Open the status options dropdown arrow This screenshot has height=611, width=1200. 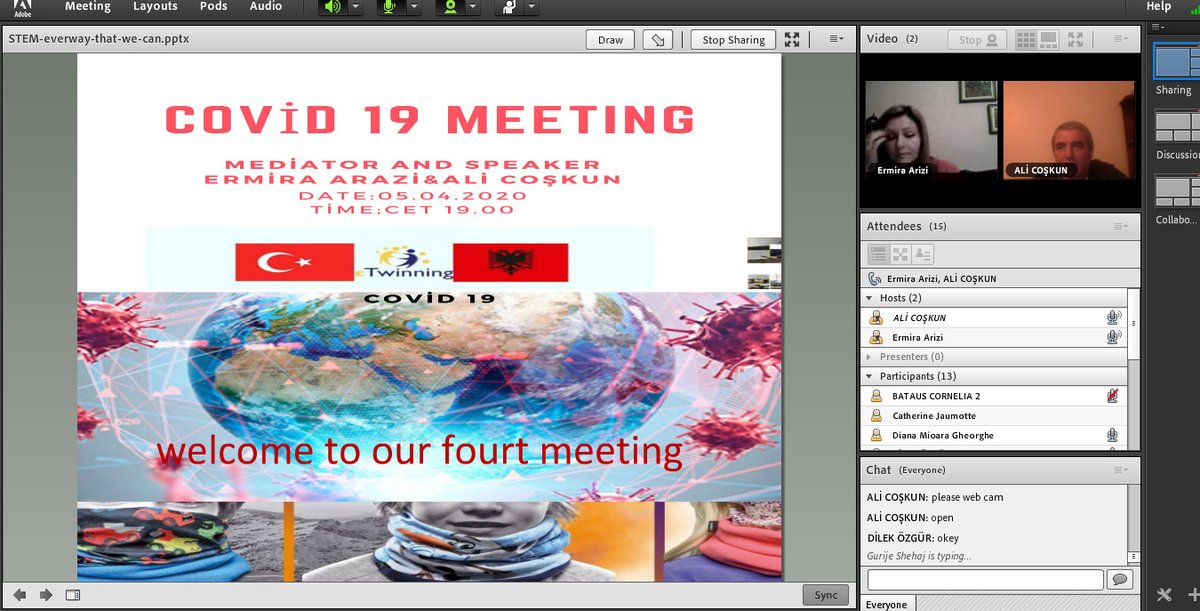tap(531, 7)
